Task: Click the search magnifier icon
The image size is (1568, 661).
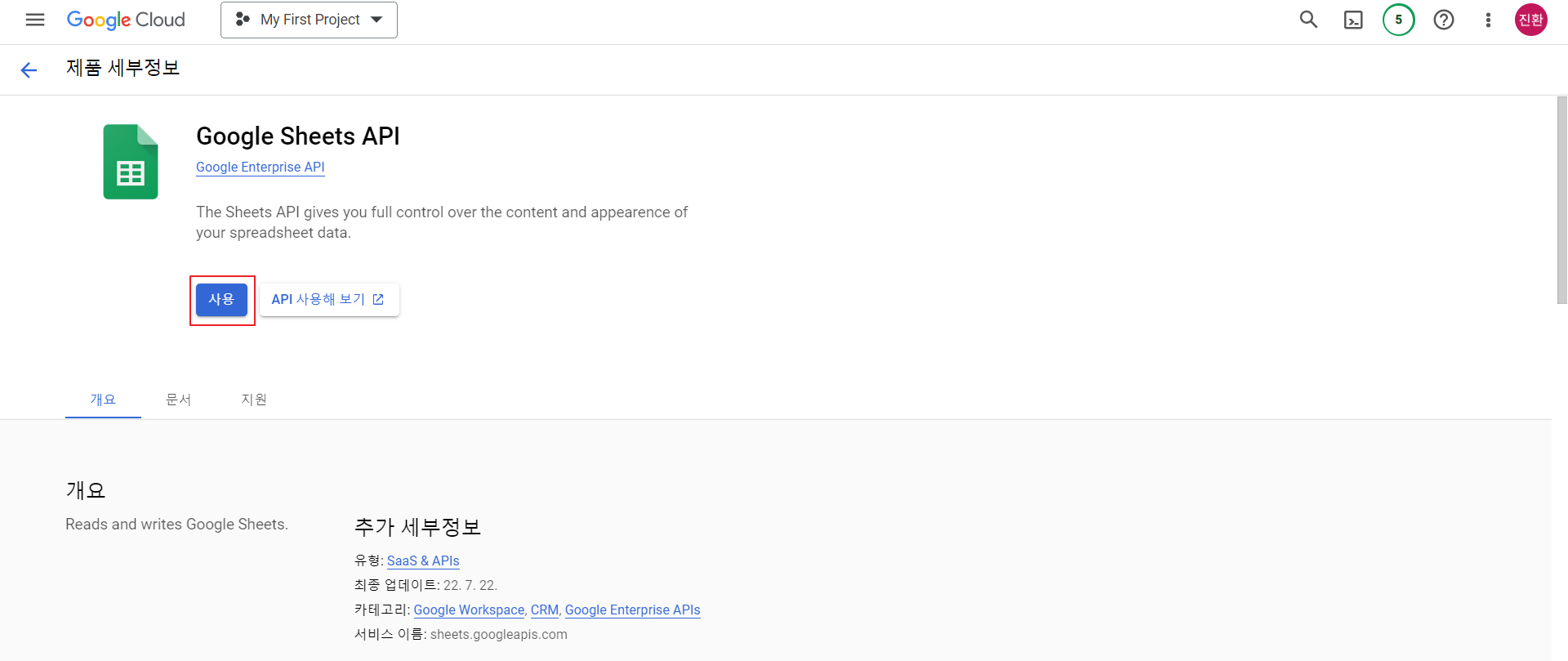Action: (1308, 20)
